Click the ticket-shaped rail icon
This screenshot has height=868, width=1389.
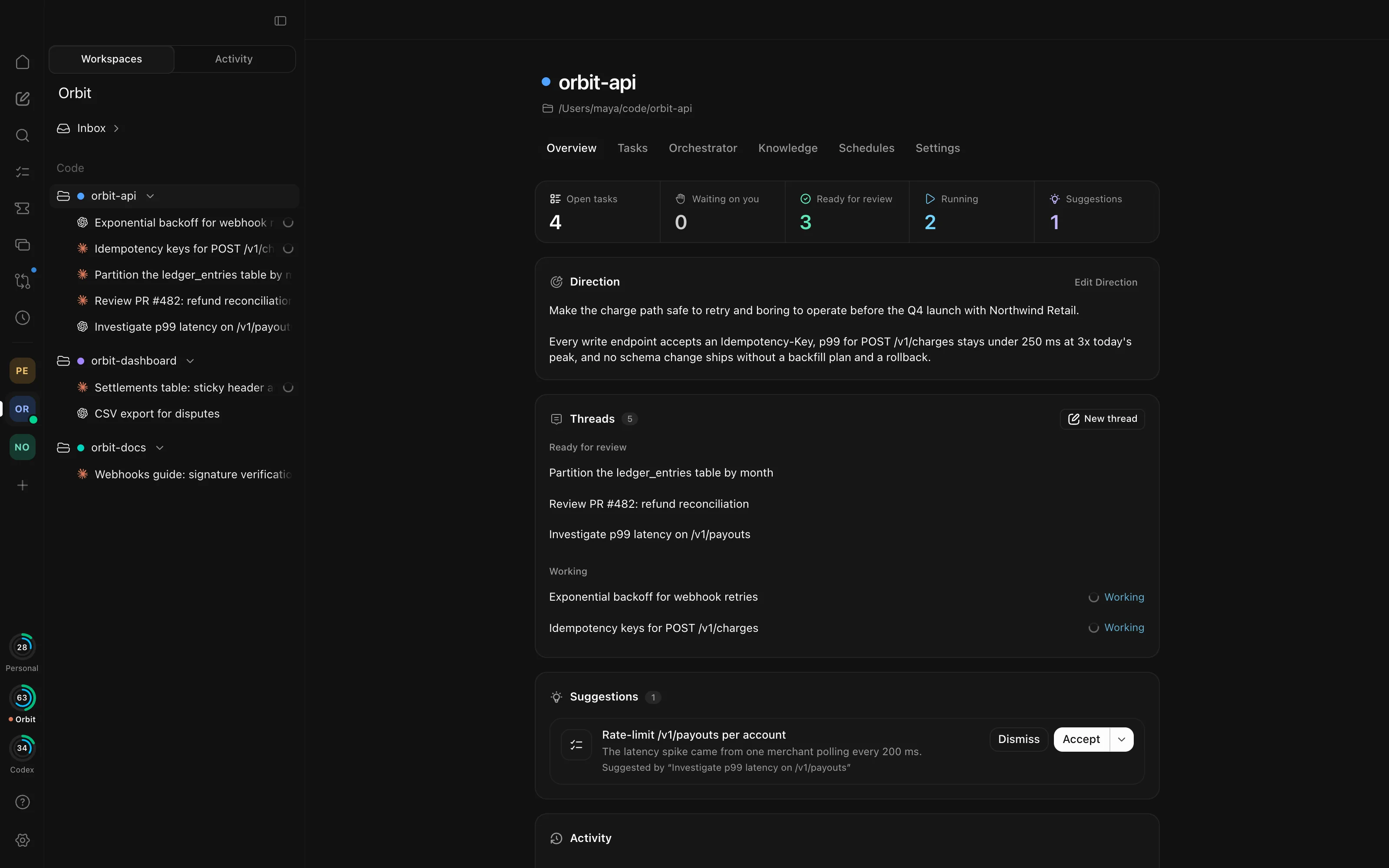point(23,208)
